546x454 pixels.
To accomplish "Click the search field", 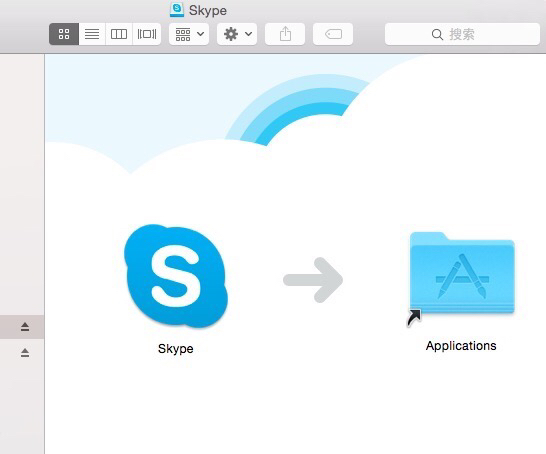I will pos(462,34).
